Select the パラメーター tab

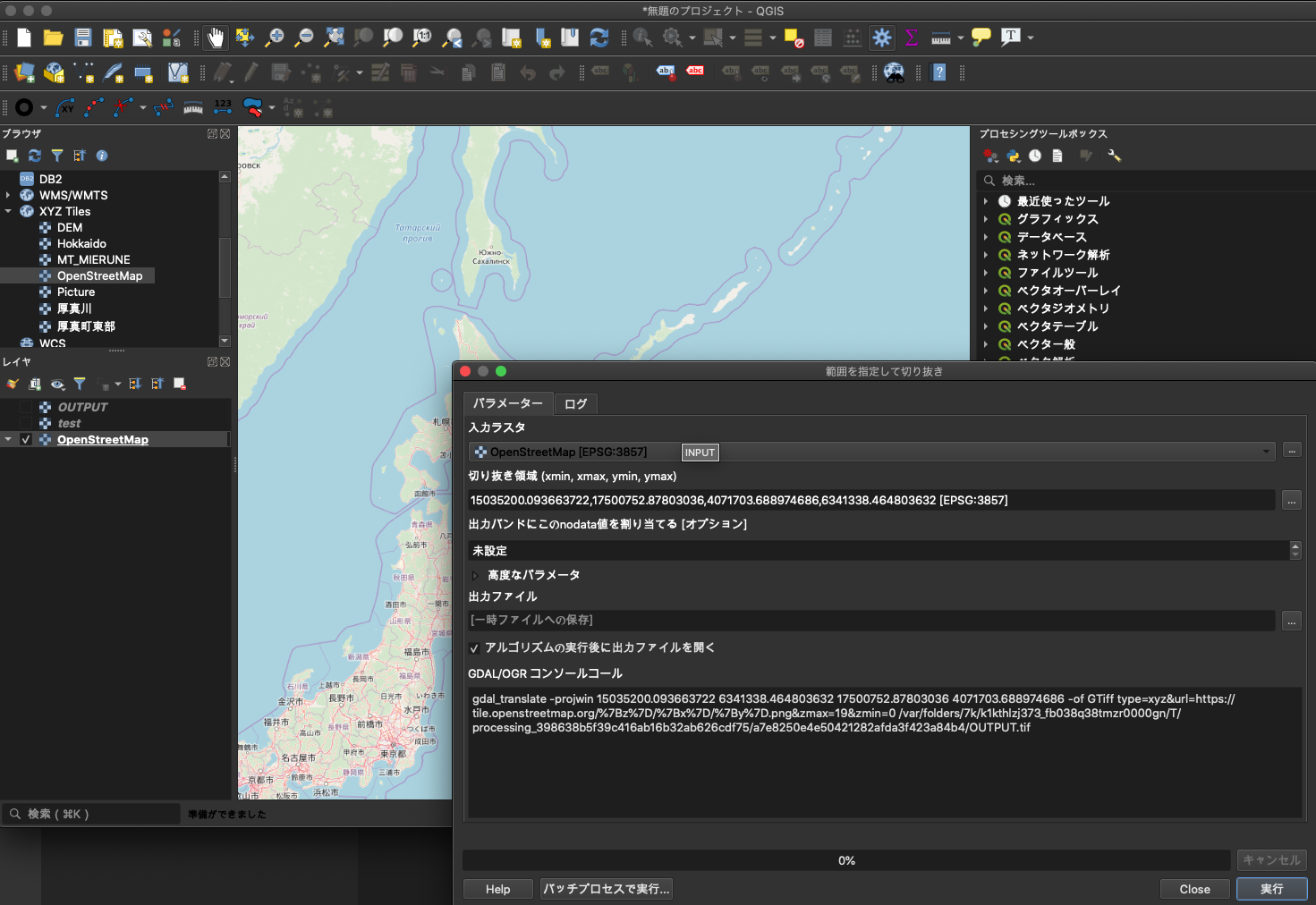[x=507, y=403]
